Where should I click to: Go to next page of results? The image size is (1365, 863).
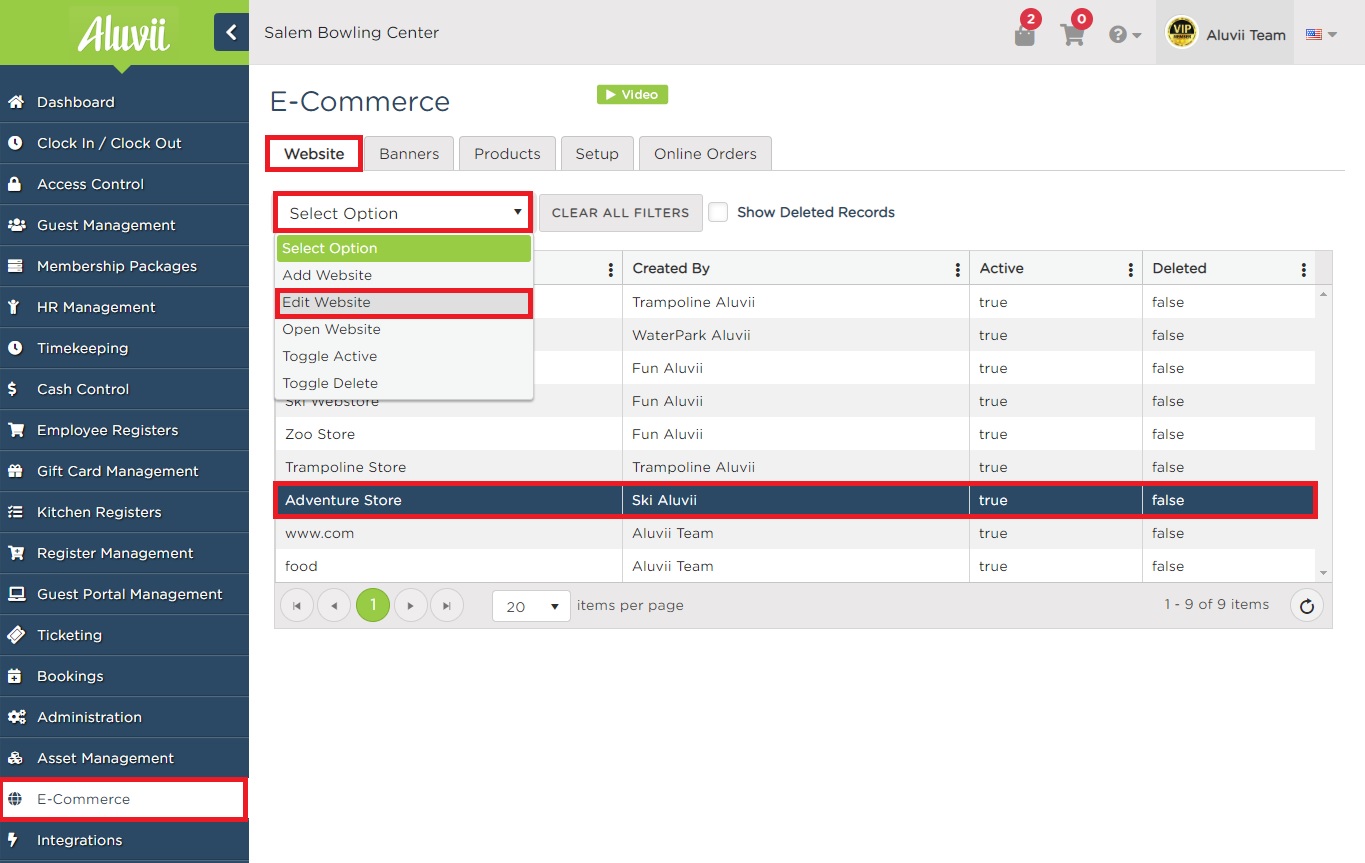411,605
